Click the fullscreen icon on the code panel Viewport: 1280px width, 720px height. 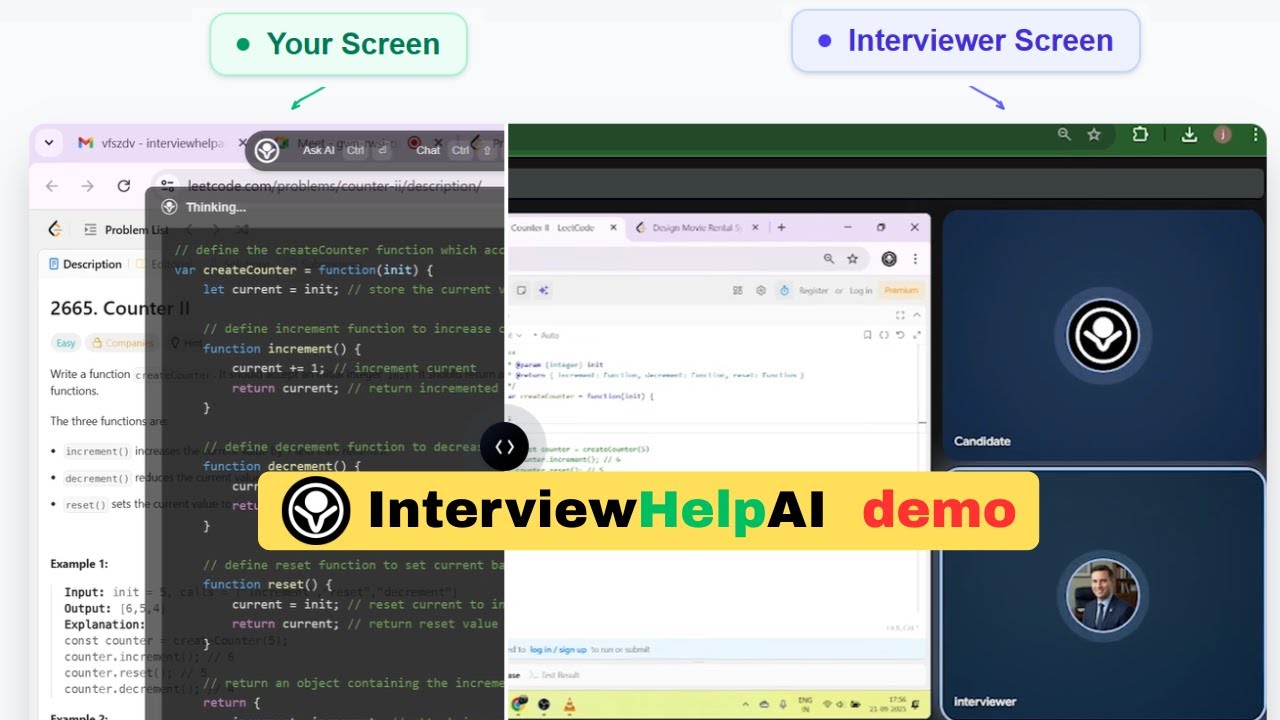coord(900,315)
